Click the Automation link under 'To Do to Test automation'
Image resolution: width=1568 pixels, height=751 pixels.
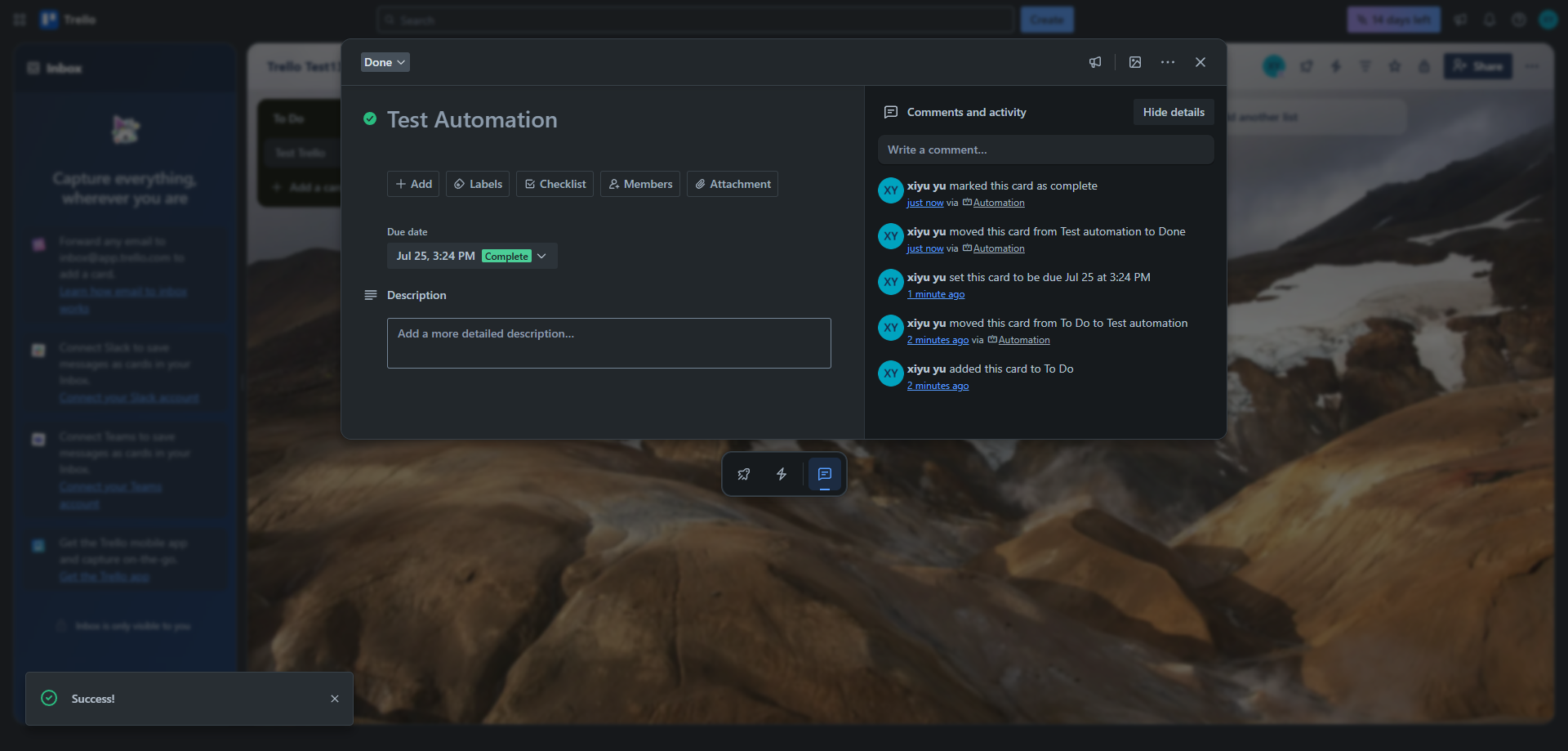(1024, 340)
